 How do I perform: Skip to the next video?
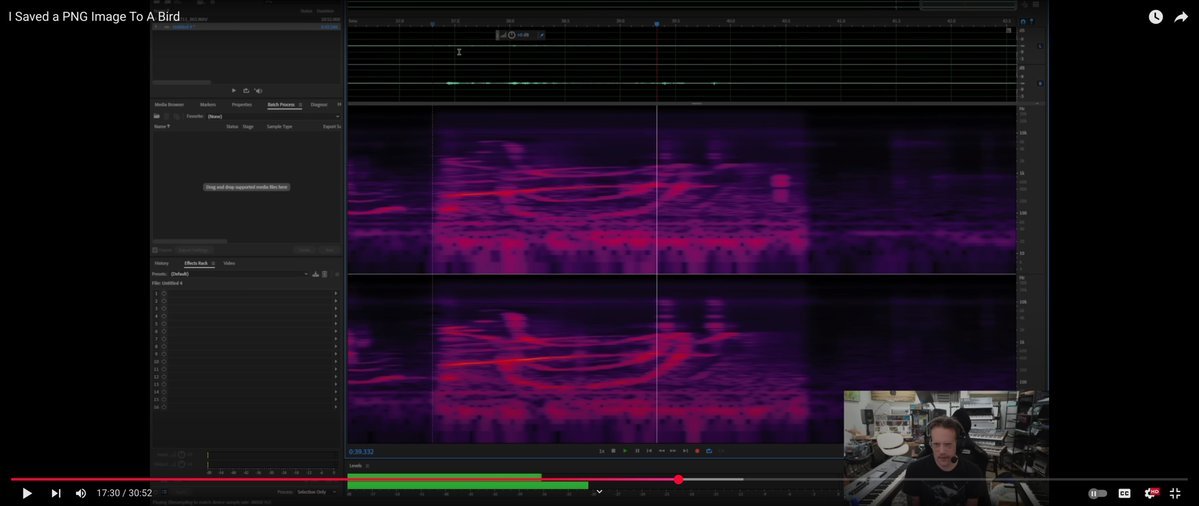pyautogui.click(x=56, y=493)
